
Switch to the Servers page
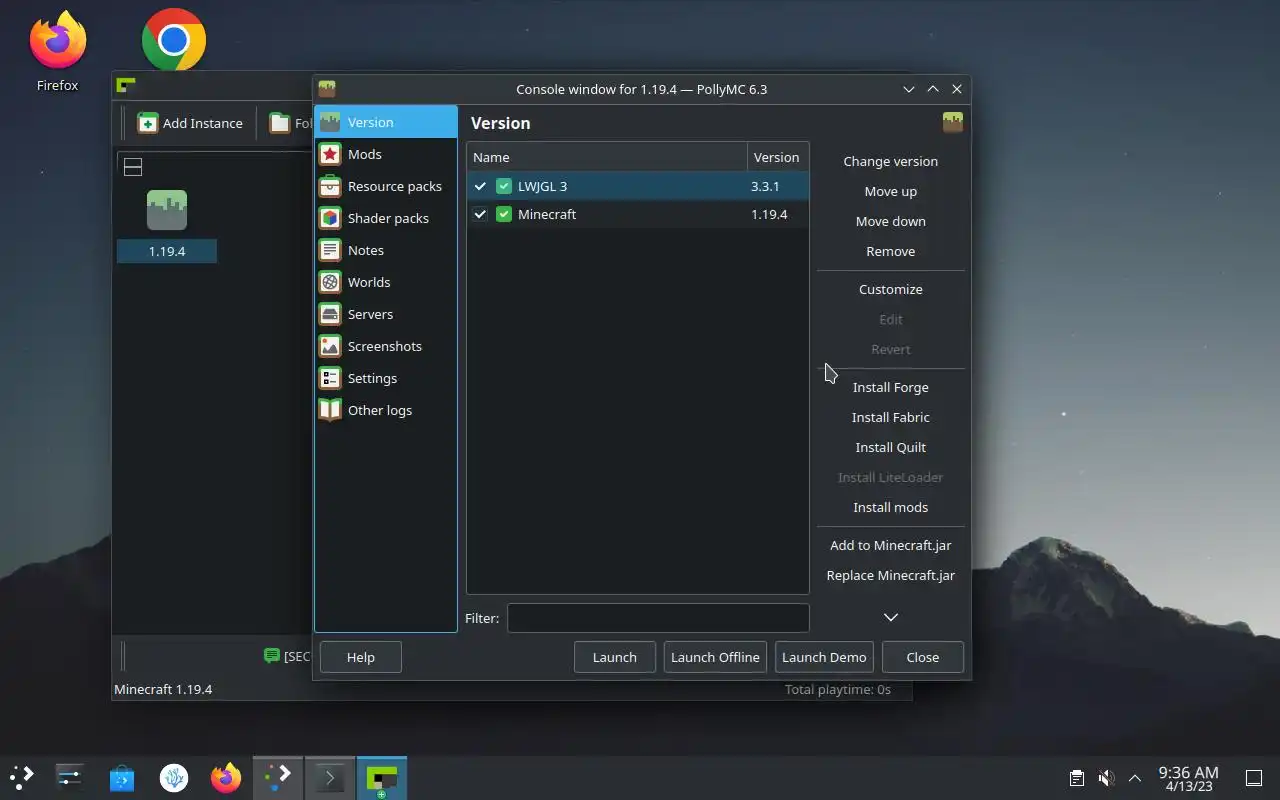click(385, 314)
